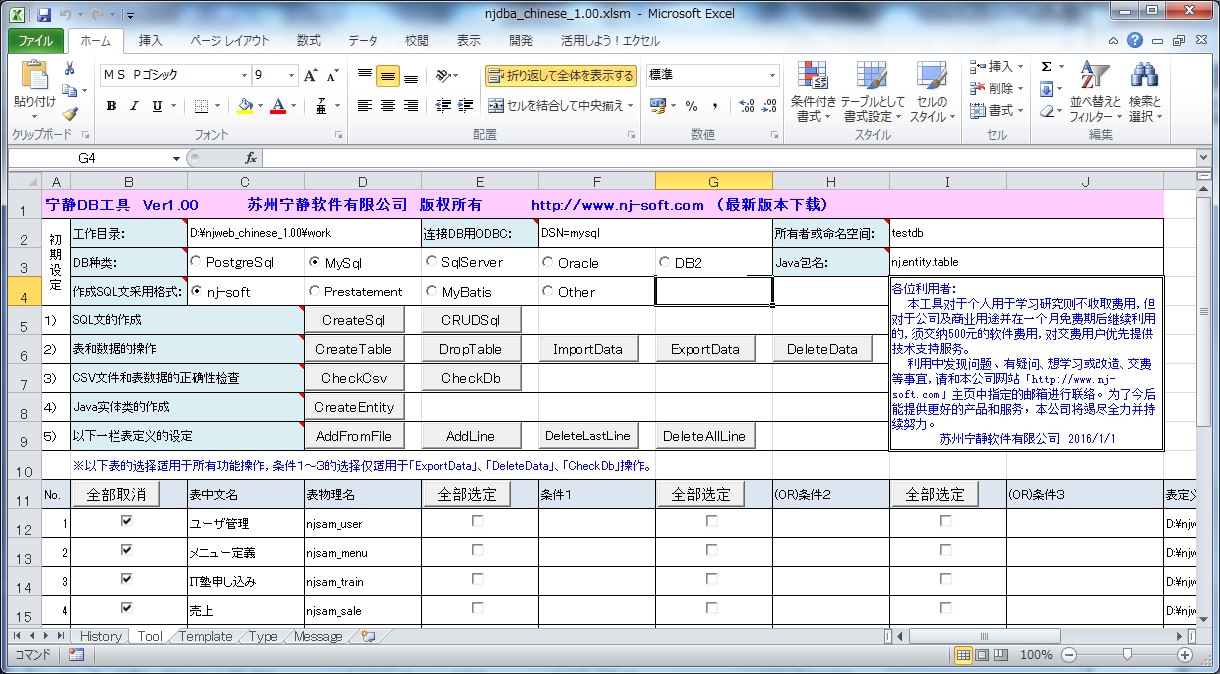This screenshot has width=1220, height=674.
Task: Click the formula bar input field
Action: tap(730, 158)
